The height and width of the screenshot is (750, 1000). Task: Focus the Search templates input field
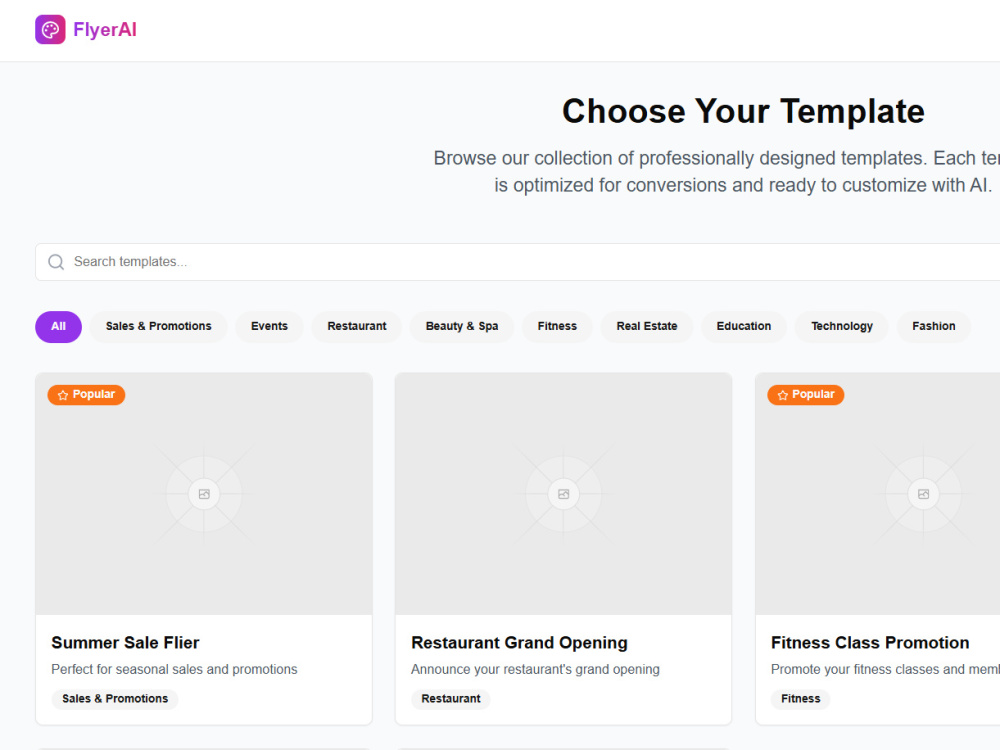[x=517, y=262]
